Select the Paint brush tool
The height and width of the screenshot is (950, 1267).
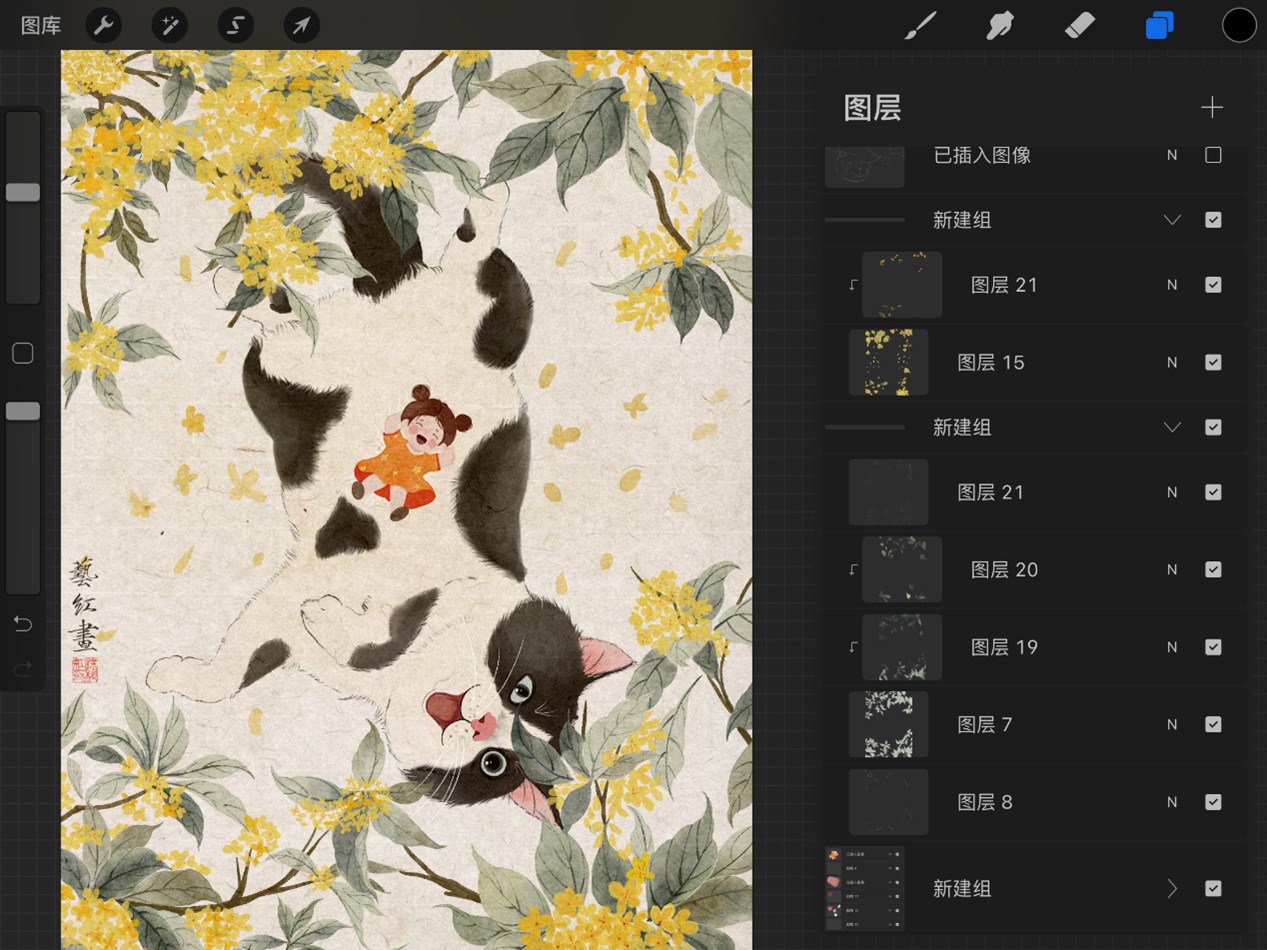click(920, 25)
